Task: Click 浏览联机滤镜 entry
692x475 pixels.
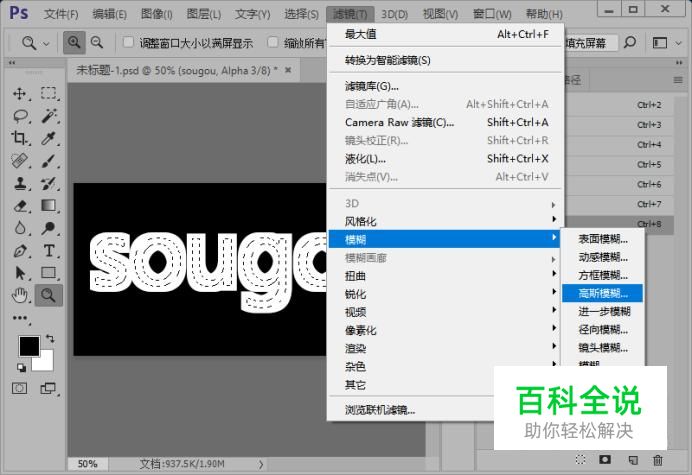Action: [x=410, y=410]
